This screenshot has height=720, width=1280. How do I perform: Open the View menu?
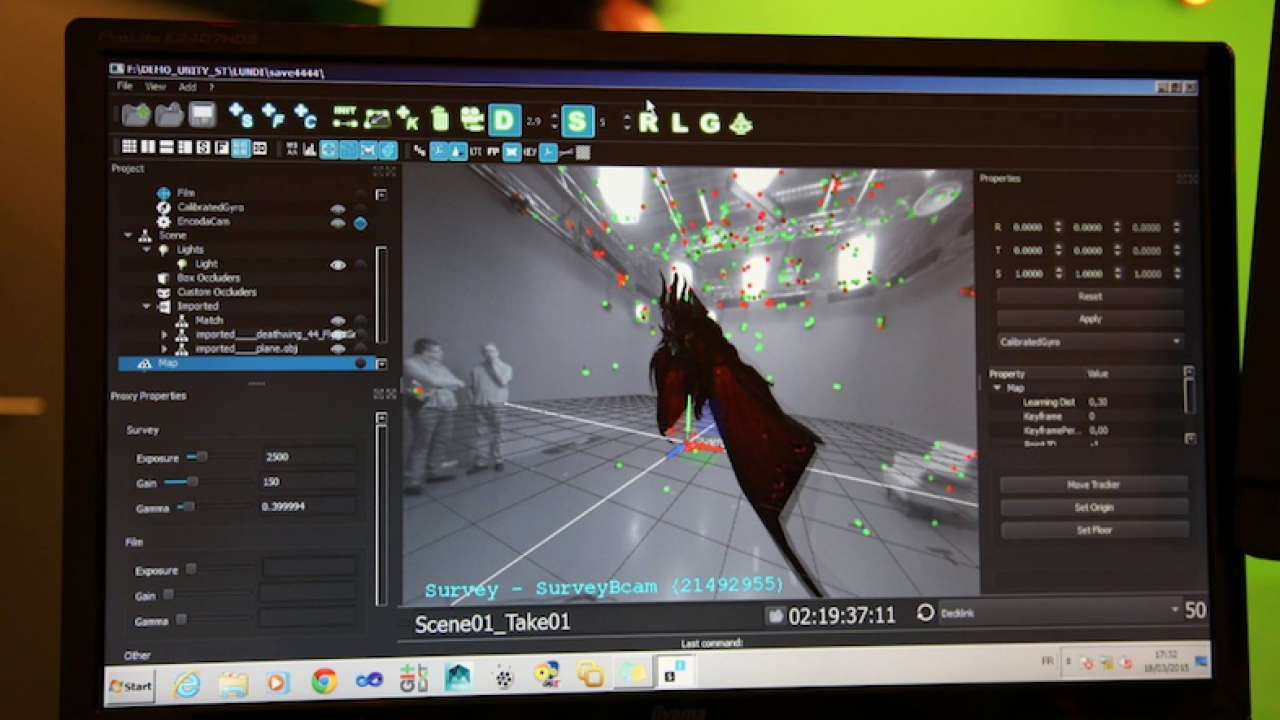(x=155, y=87)
